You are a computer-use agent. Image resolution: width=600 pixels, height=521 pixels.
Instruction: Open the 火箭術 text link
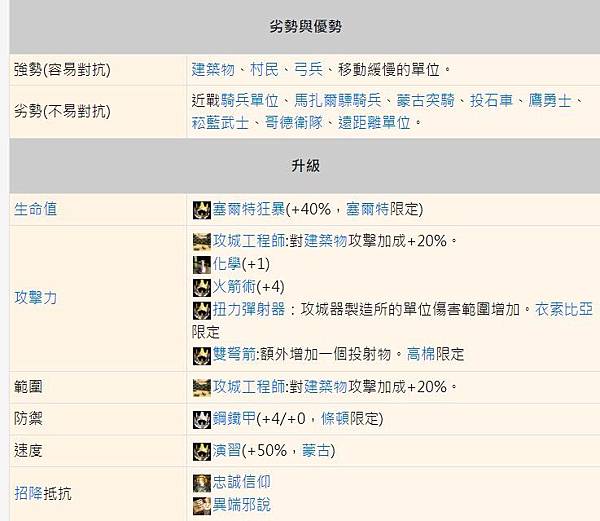click(234, 287)
